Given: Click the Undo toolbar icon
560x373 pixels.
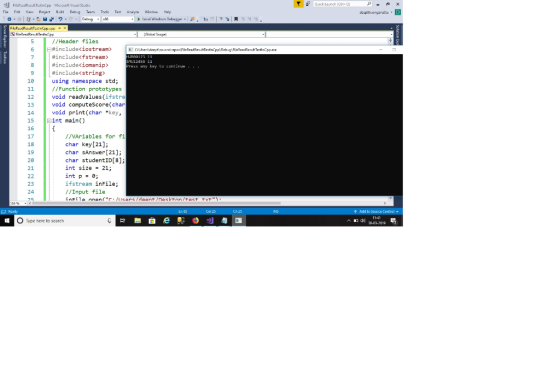Looking at the screenshot, I should coord(60,19).
